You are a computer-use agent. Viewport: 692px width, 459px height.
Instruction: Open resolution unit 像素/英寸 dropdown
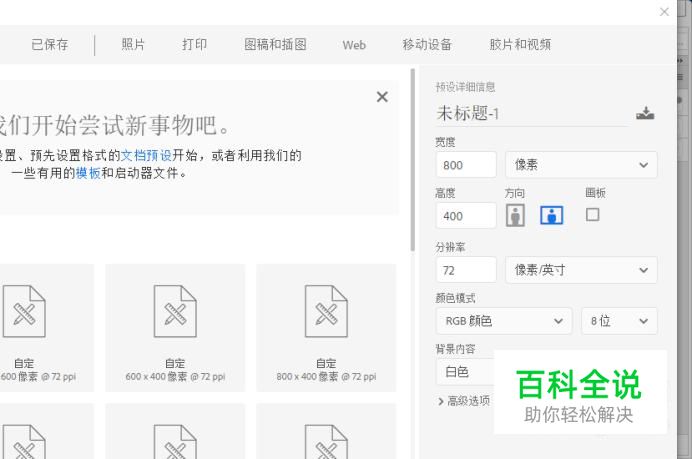coord(581,270)
